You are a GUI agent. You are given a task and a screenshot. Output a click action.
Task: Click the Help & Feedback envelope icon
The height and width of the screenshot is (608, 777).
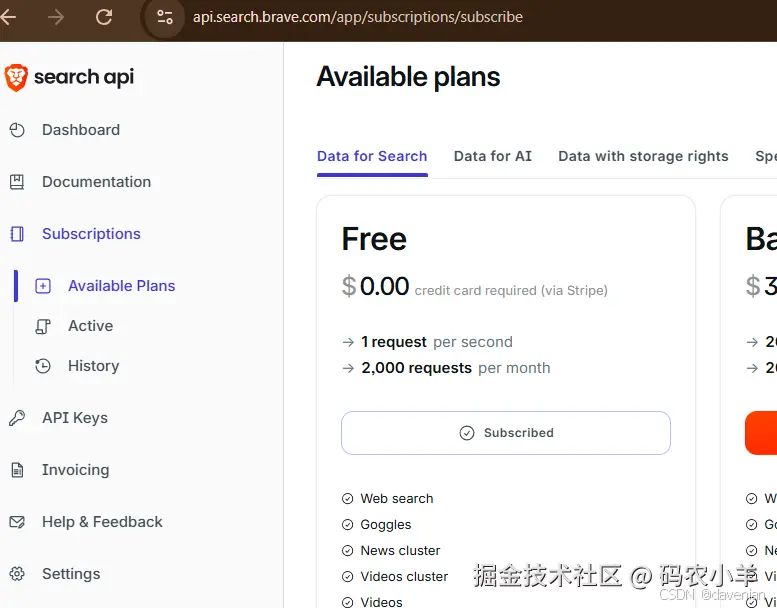[x=17, y=522]
